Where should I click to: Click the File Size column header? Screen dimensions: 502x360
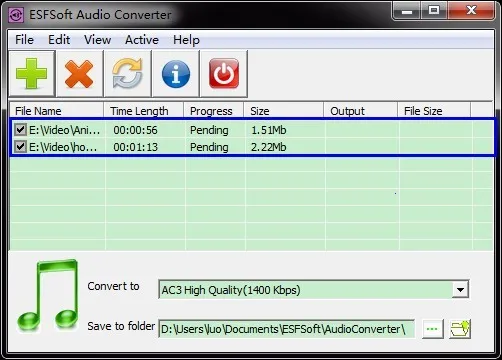(x=434, y=111)
